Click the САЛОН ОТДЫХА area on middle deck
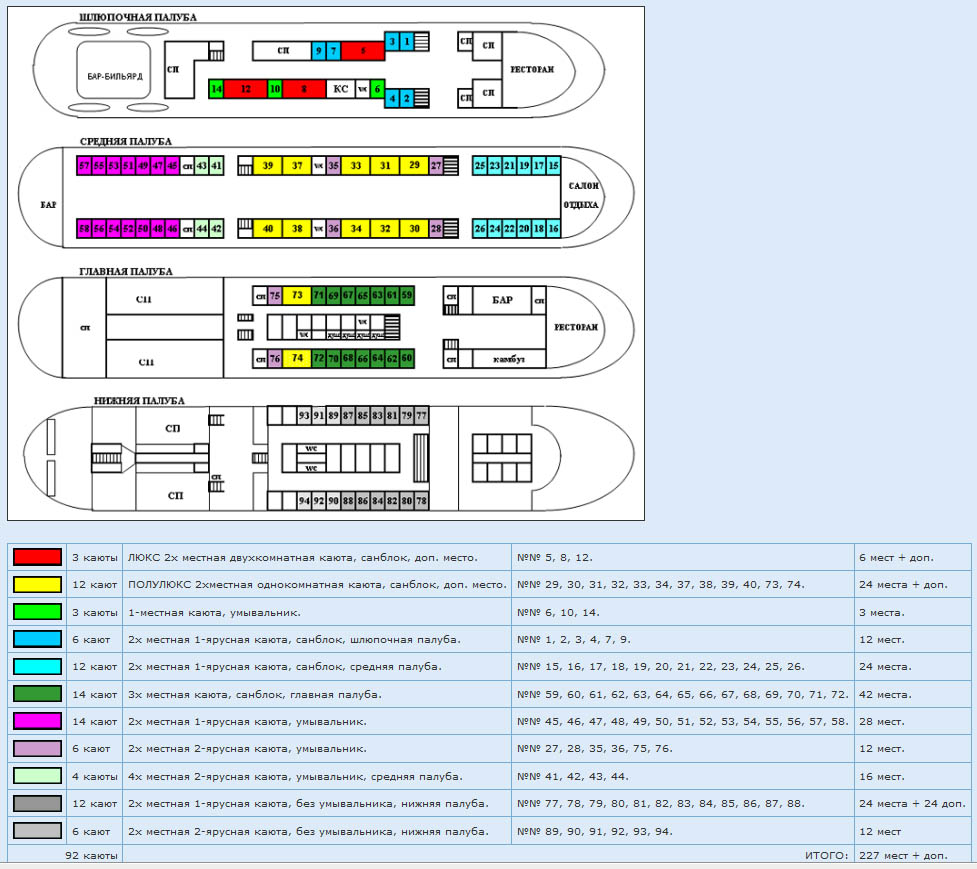977x869 pixels. click(583, 195)
